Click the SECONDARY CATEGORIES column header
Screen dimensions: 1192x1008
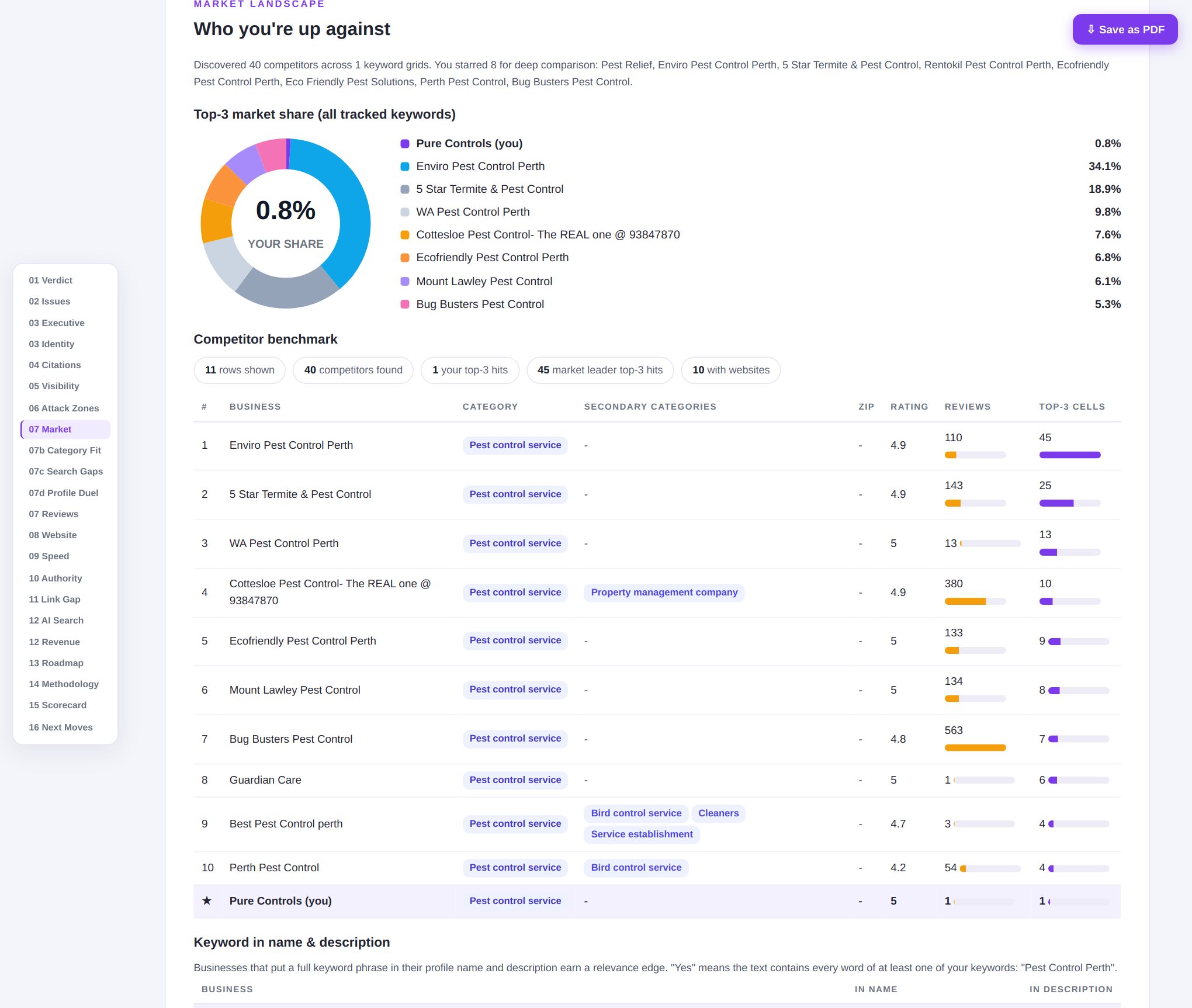[650, 407]
